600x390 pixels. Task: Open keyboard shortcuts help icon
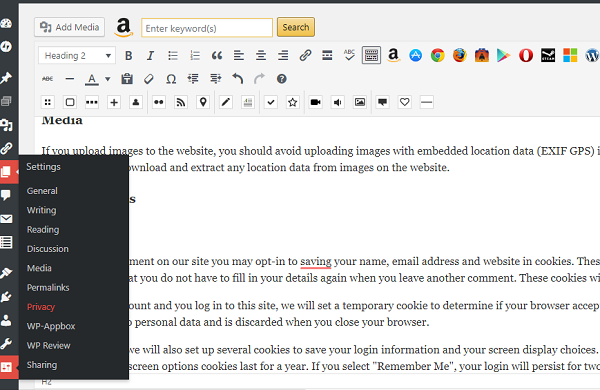click(282, 79)
